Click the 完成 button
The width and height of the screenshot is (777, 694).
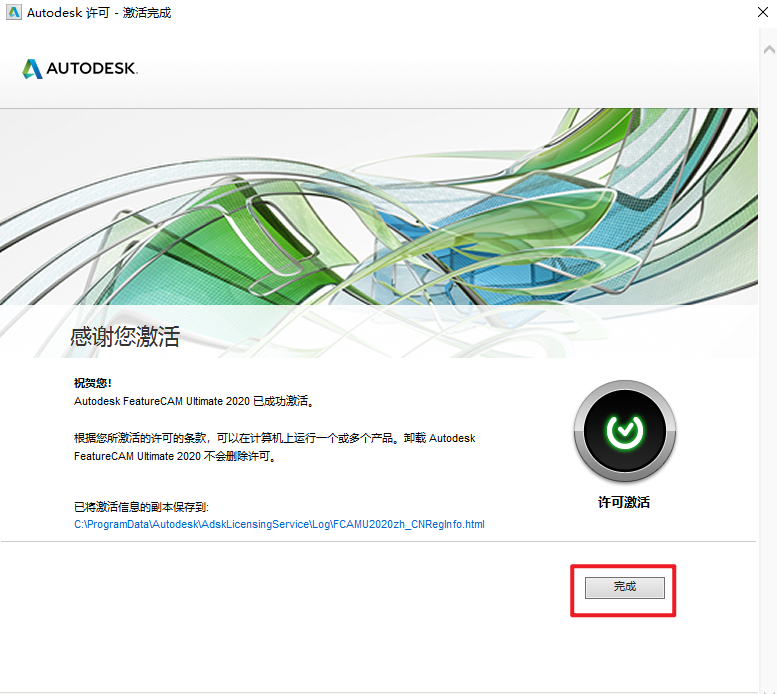(x=624, y=587)
